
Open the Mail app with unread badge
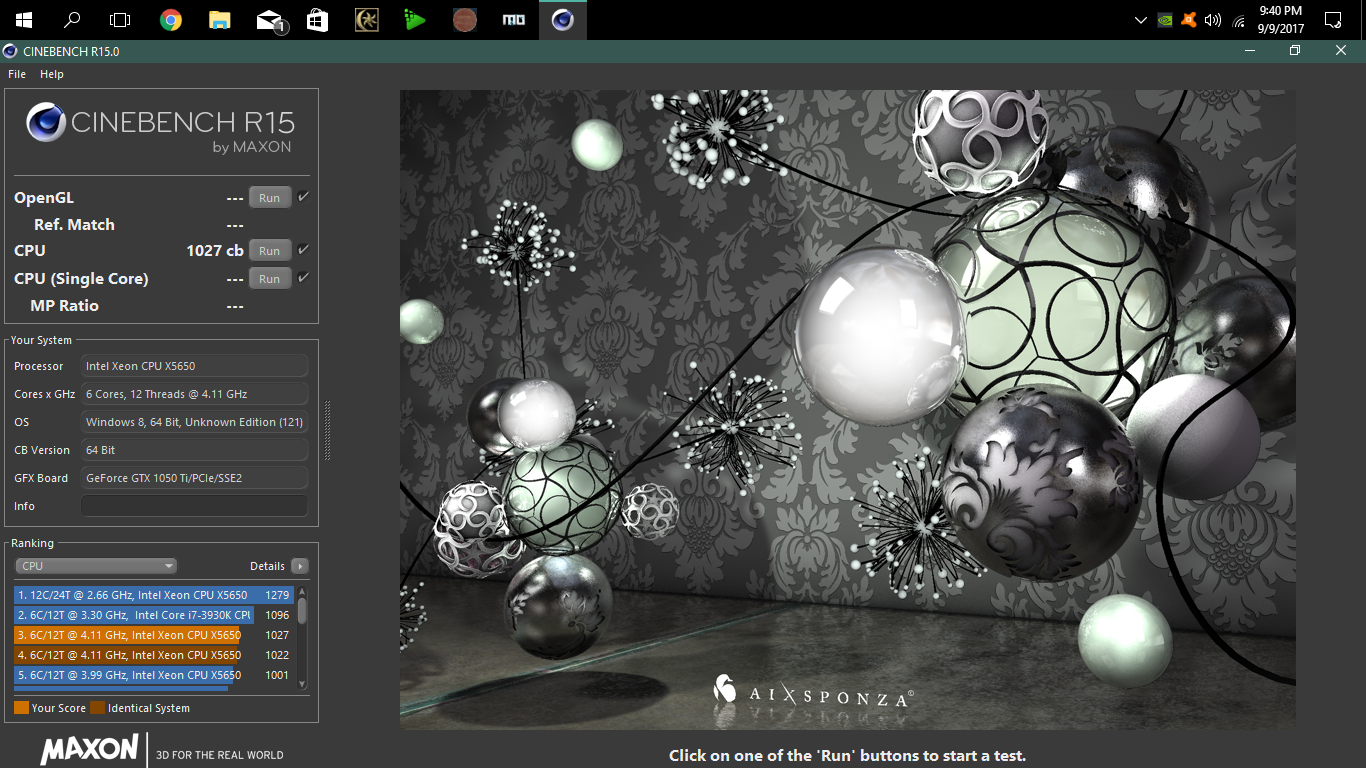click(x=270, y=21)
